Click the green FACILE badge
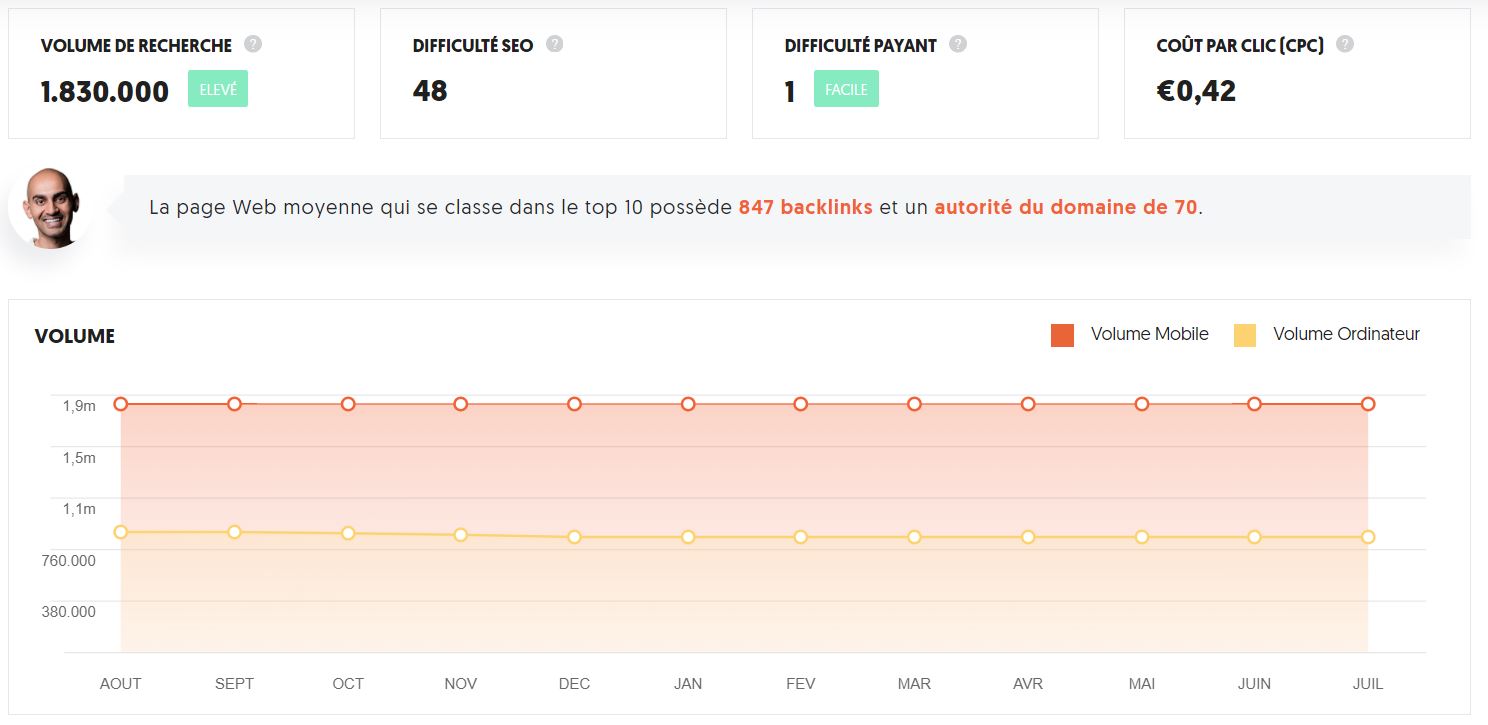 pyautogui.click(x=846, y=89)
